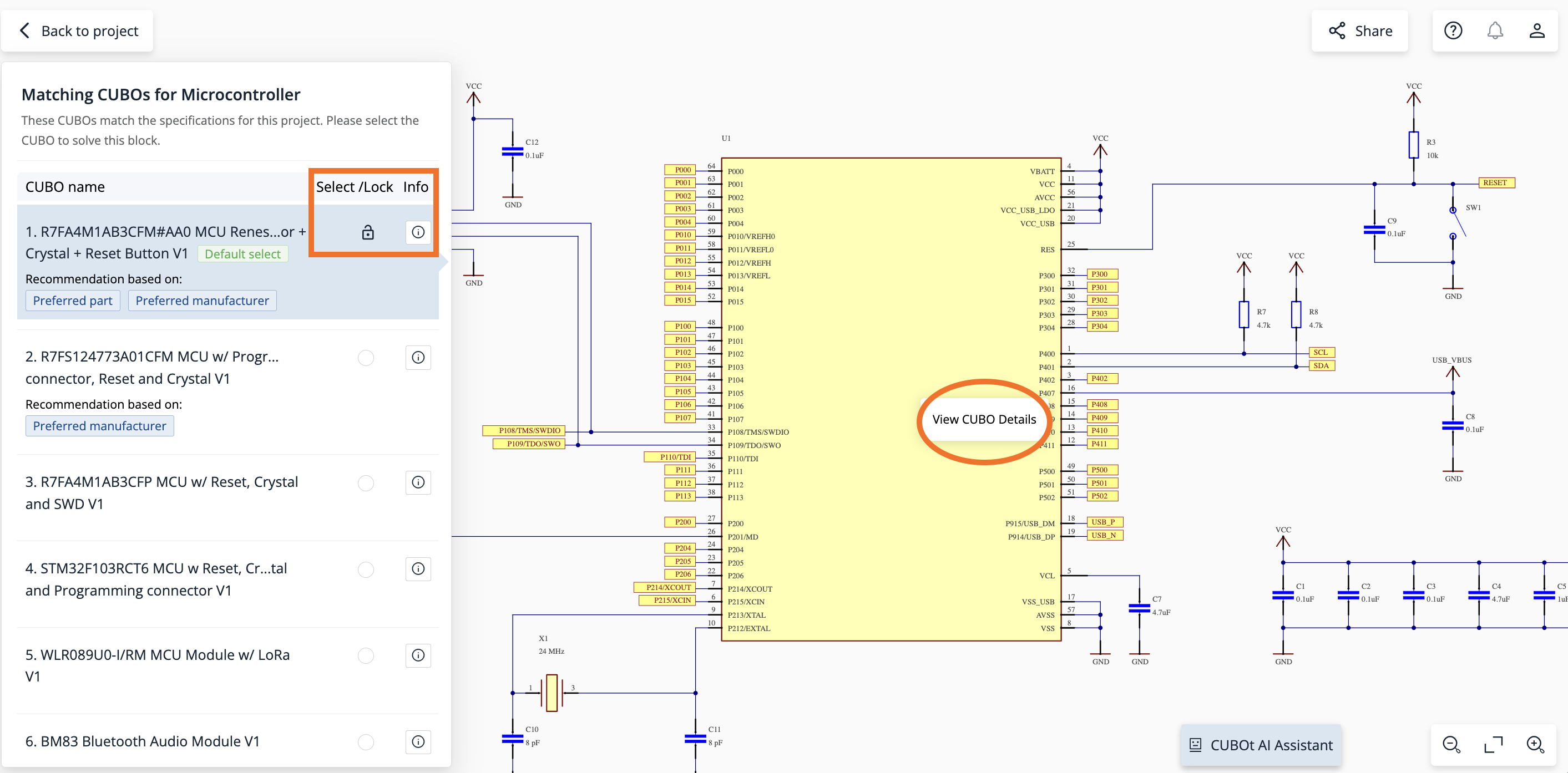Click the SW1 reset switch symbol
This screenshot has width=1568, height=773.
click(1456, 223)
